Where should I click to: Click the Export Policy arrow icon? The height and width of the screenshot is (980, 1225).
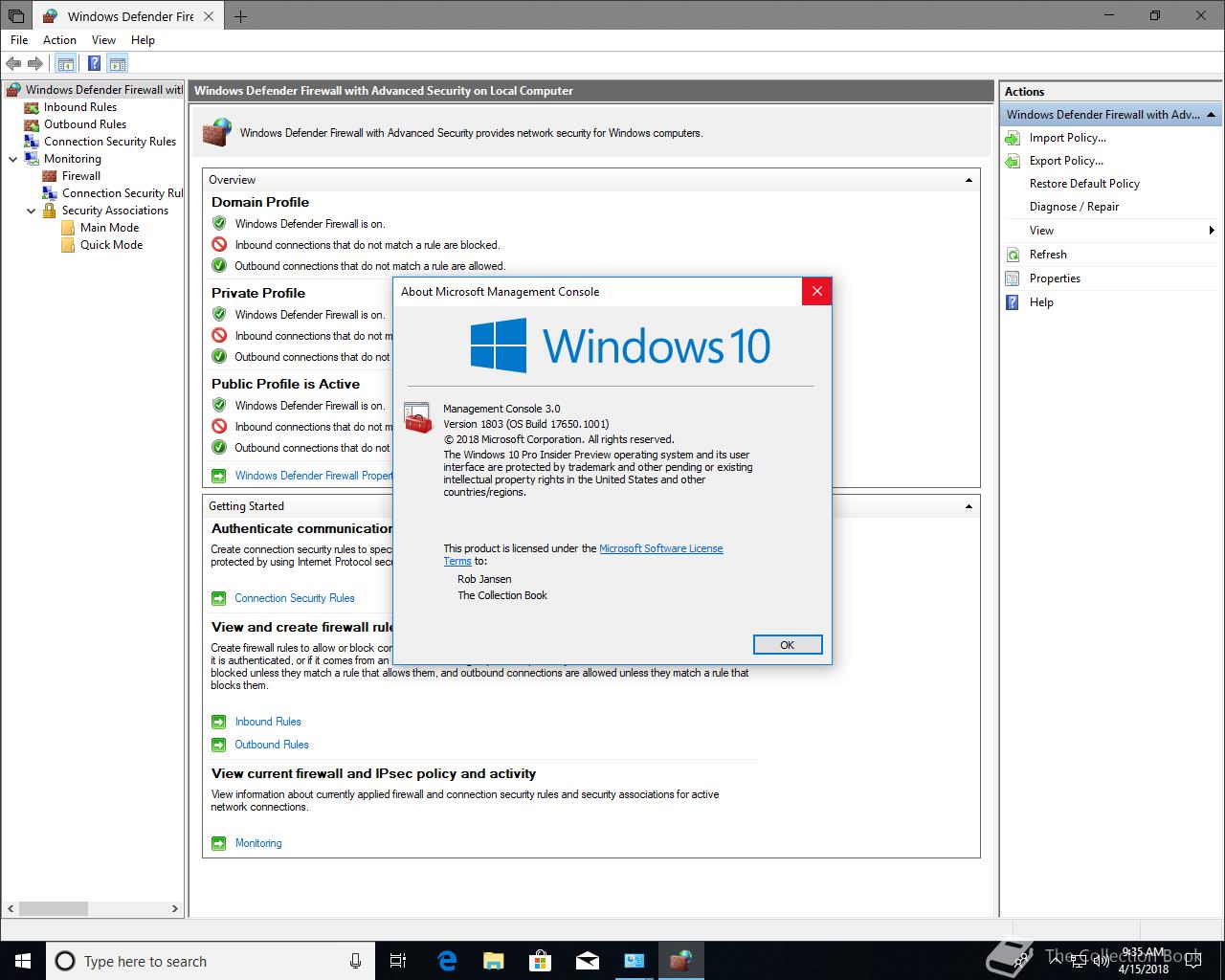tap(1013, 161)
